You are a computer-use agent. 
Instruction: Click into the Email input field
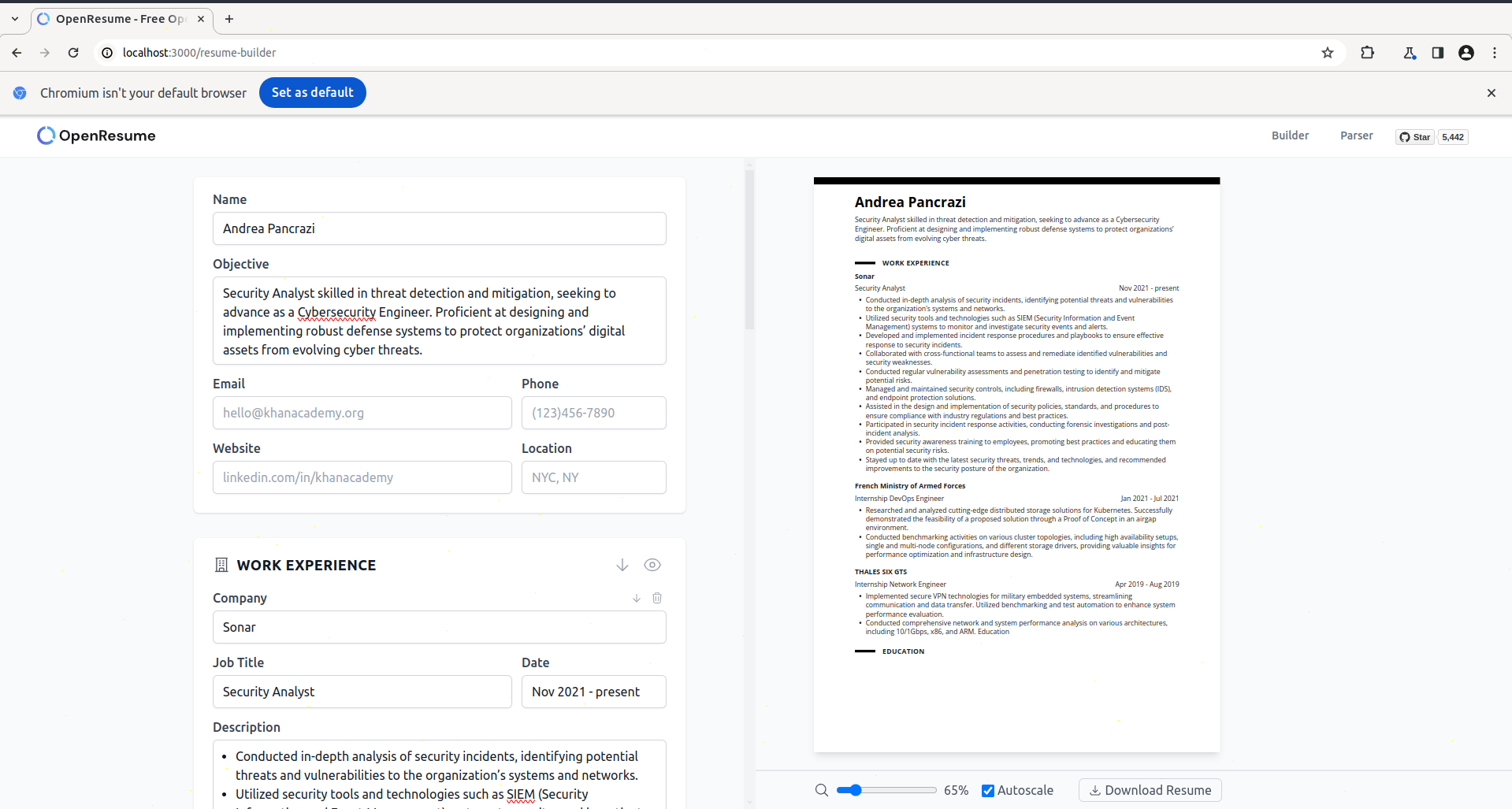point(362,413)
